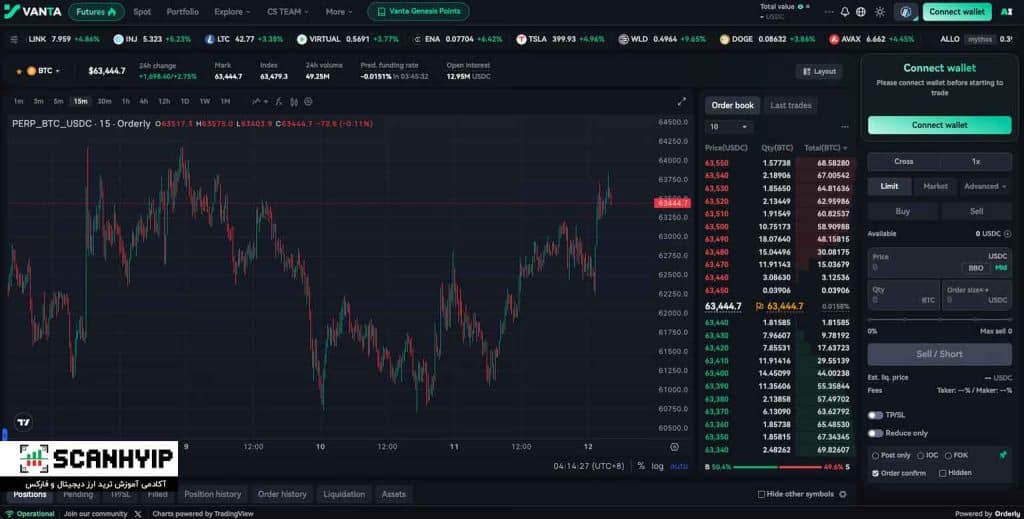Open the Advanced order type dropdown
The height and width of the screenshot is (519, 1024).
pyautogui.click(x=985, y=187)
